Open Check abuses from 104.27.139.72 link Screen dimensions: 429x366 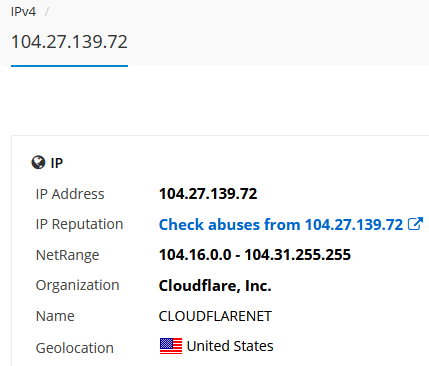[x=281, y=224]
